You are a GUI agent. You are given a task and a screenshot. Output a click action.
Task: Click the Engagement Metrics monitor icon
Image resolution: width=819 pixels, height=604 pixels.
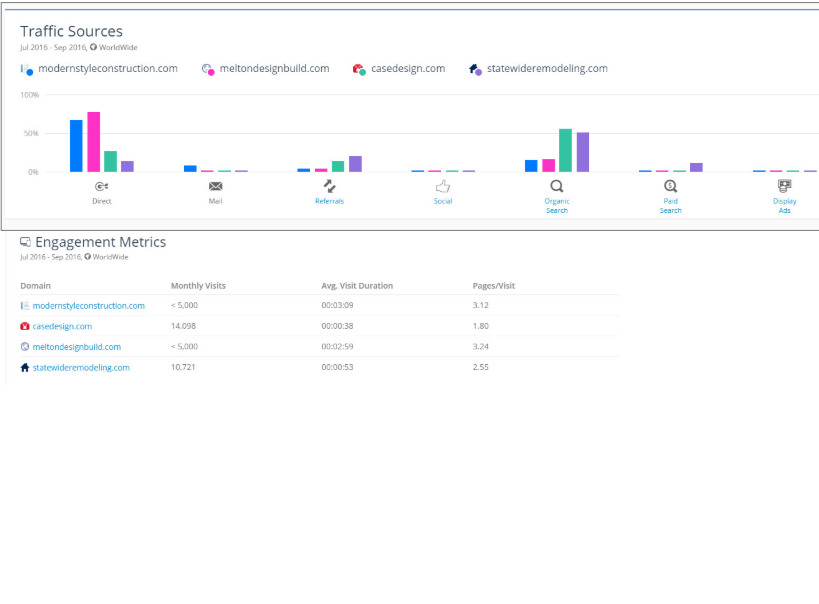[25, 242]
